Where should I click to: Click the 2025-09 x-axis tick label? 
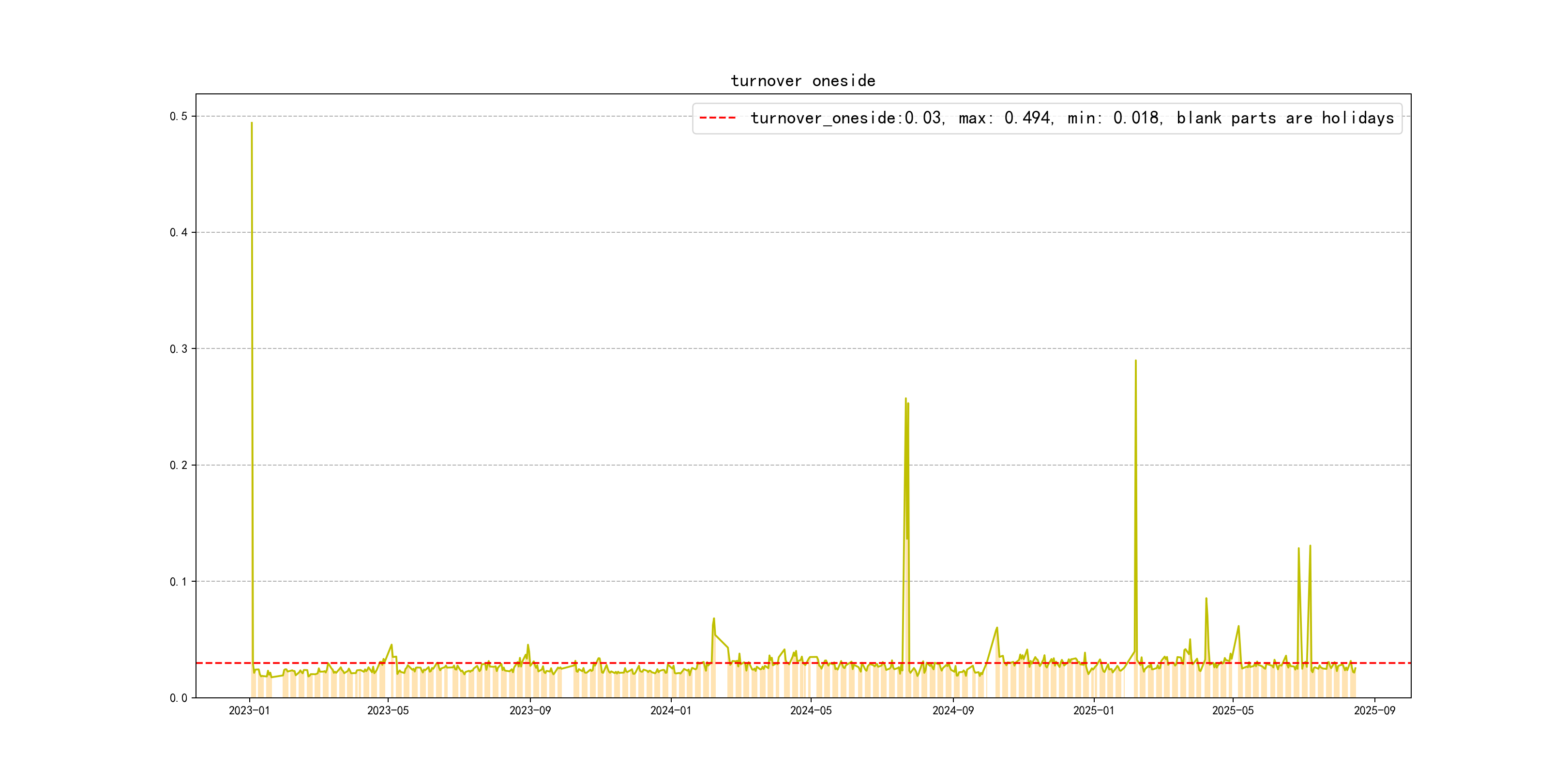pyautogui.click(x=1374, y=710)
